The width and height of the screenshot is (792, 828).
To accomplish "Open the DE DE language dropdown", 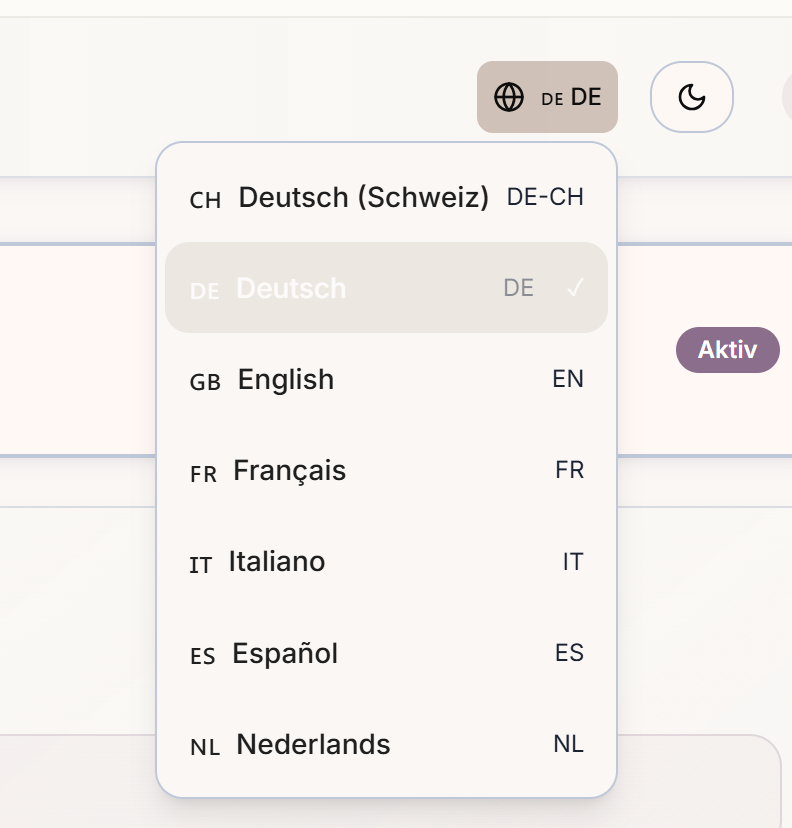I will pyautogui.click(x=547, y=97).
